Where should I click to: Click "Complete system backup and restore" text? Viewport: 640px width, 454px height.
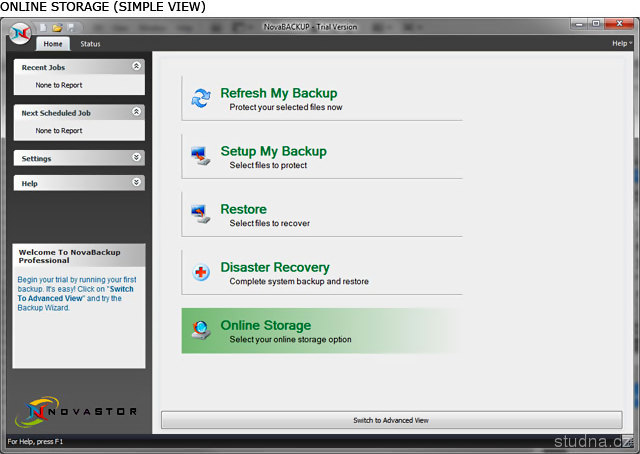click(x=299, y=281)
